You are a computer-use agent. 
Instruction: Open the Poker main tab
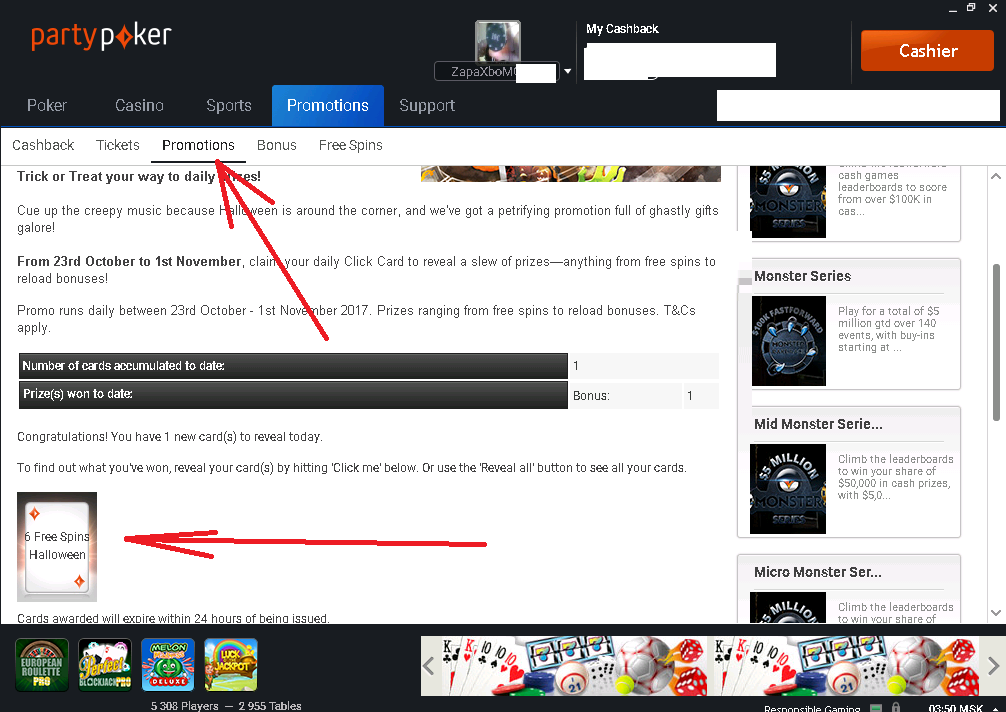[47, 105]
